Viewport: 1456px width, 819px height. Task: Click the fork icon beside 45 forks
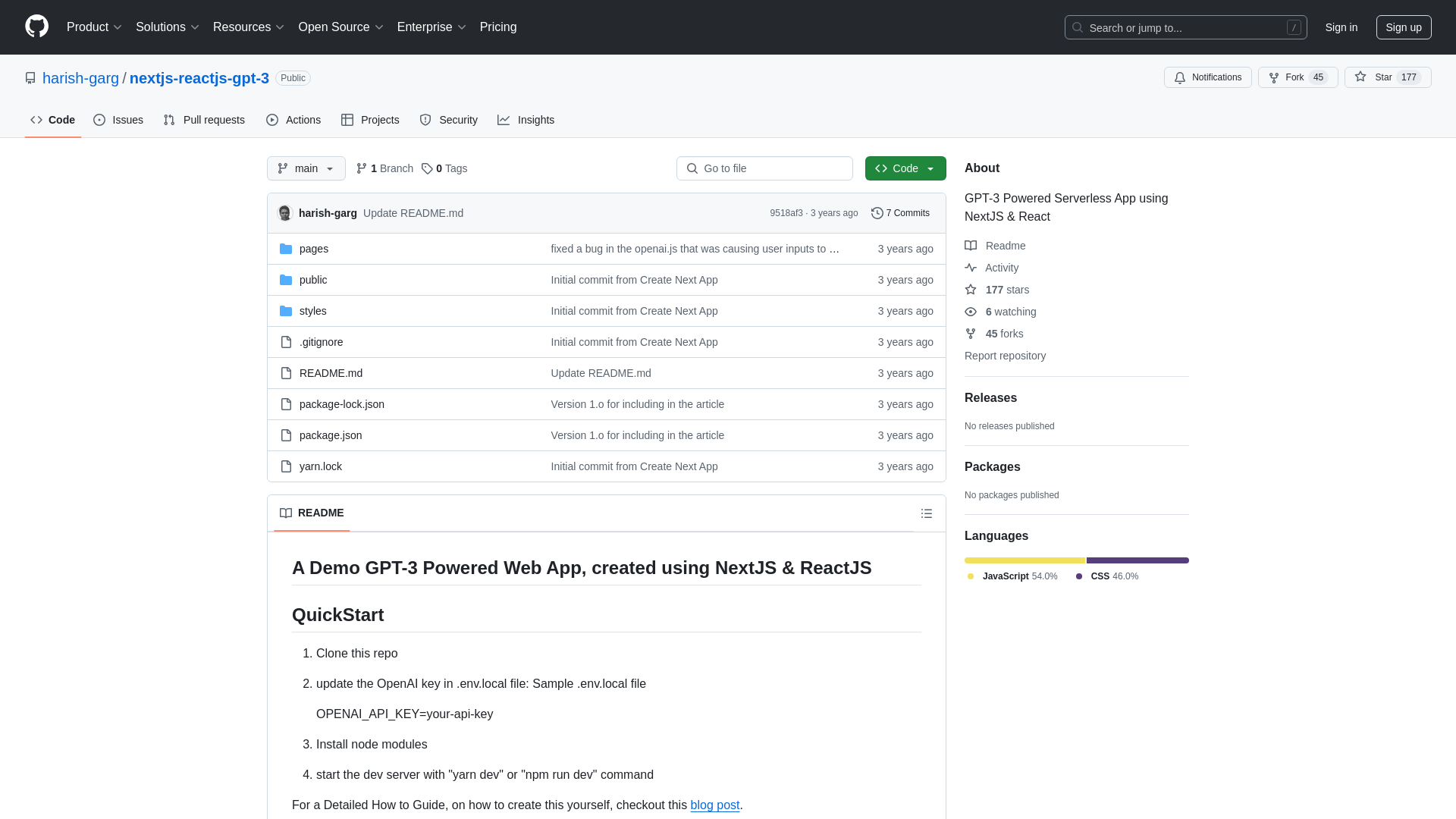click(x=971, y=334)
